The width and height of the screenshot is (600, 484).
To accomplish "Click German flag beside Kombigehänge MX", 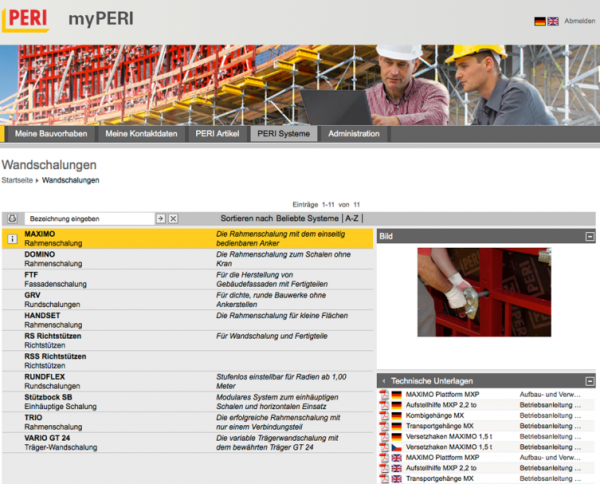I will tap(396, 416).
